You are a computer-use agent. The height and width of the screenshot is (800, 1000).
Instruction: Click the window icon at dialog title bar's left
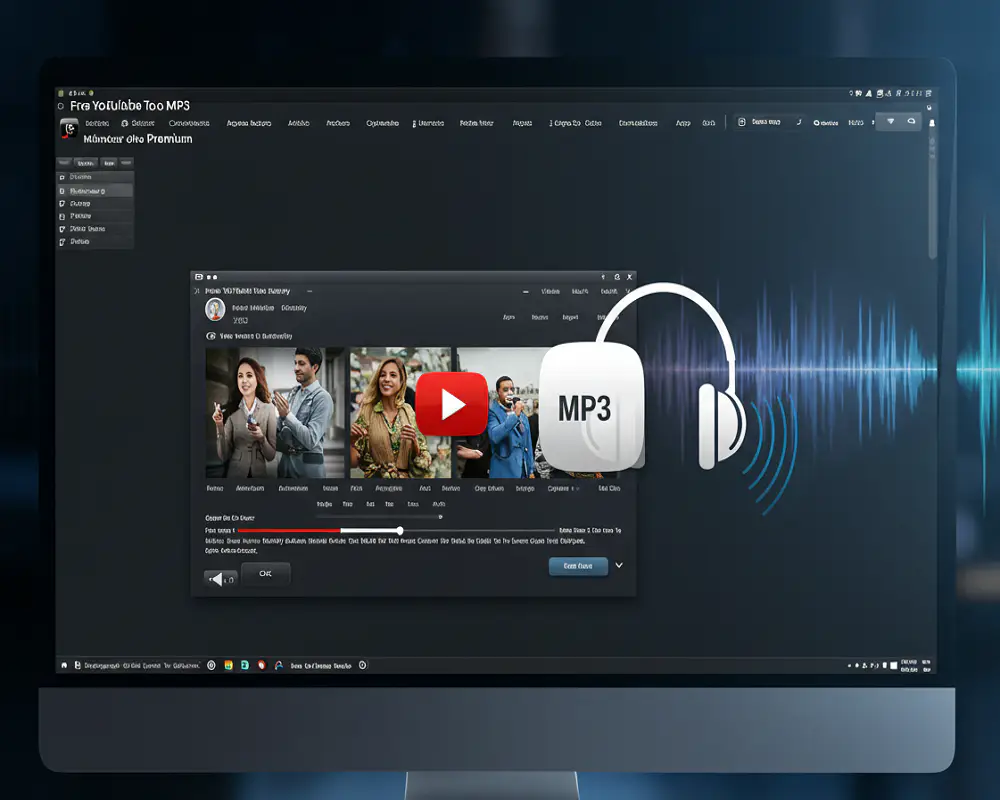tap(198, 277)
